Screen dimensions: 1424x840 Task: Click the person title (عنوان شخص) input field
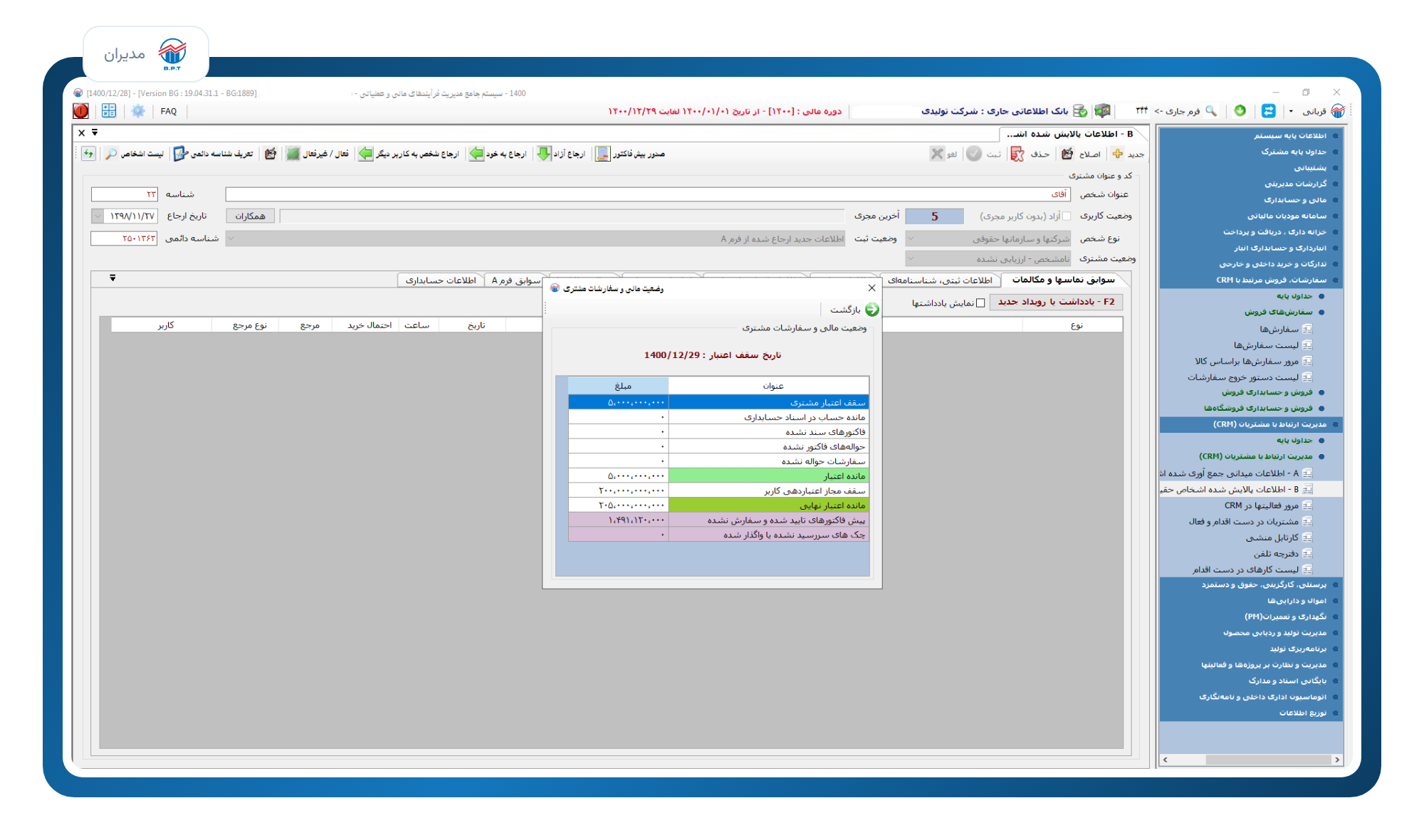click(x=648, y=194)
